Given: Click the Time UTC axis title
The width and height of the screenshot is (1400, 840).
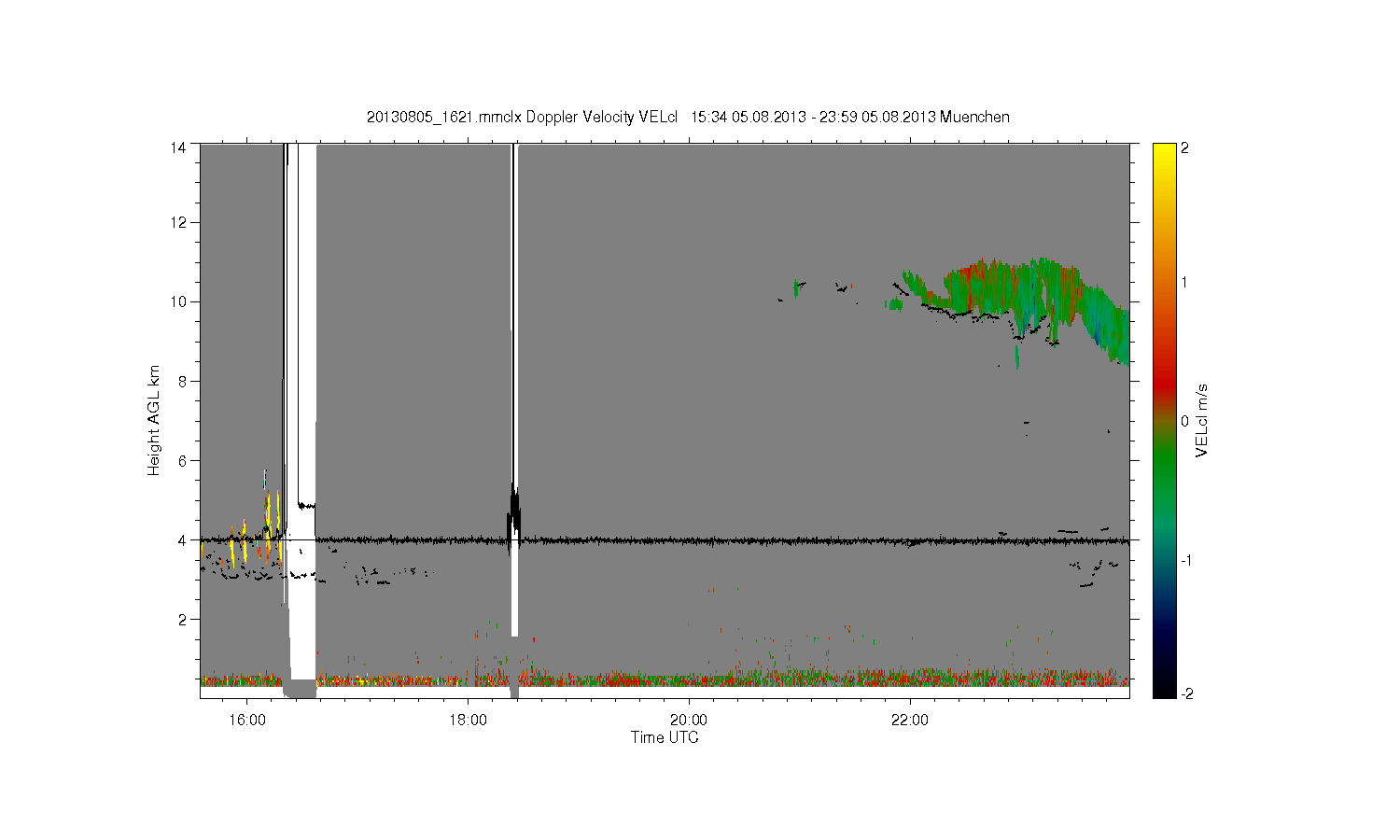Looking at the screenshot, I should click(665, 737).
